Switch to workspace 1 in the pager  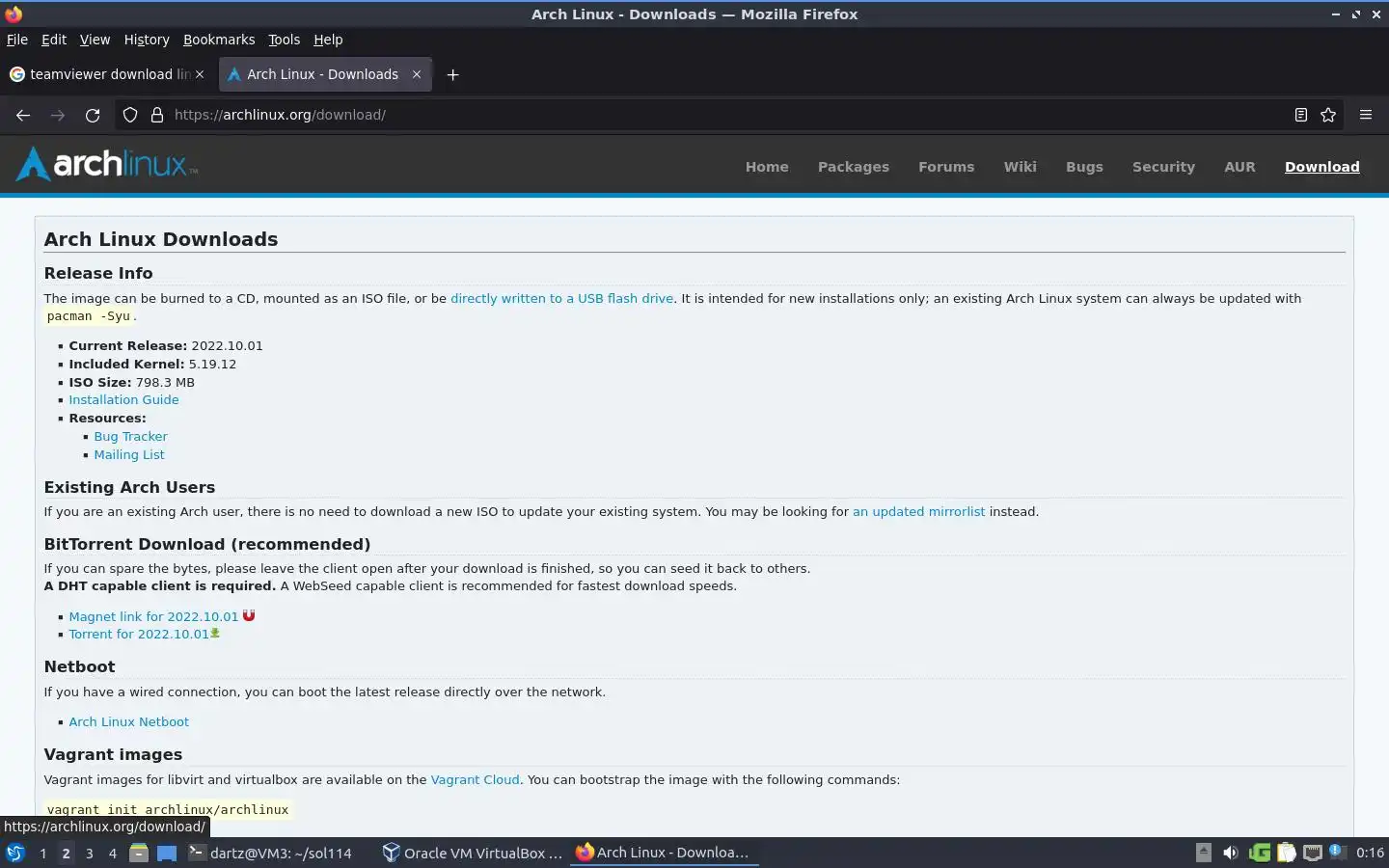(42, 853)
